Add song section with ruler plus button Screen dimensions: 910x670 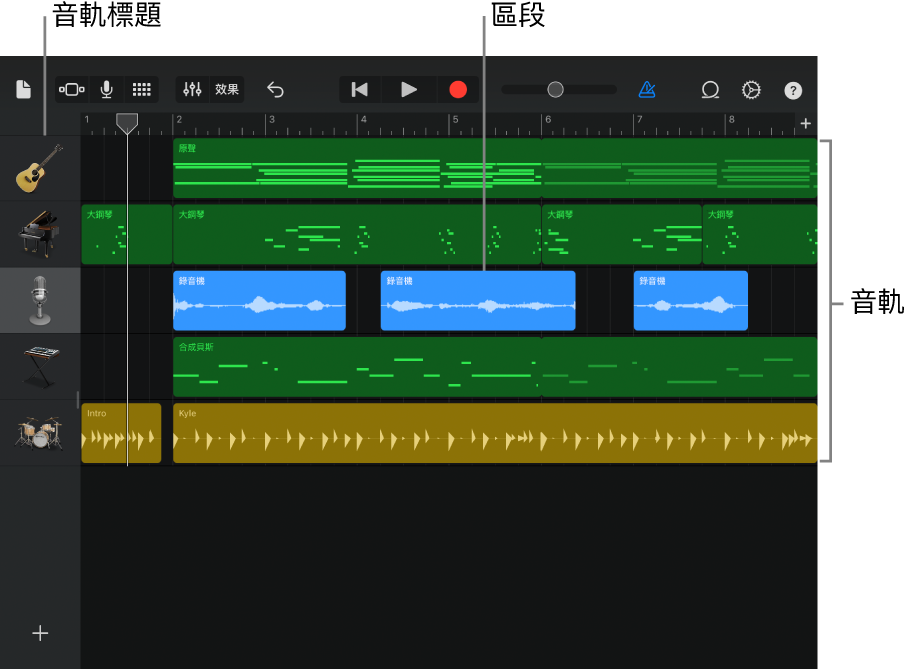(805, 123)
